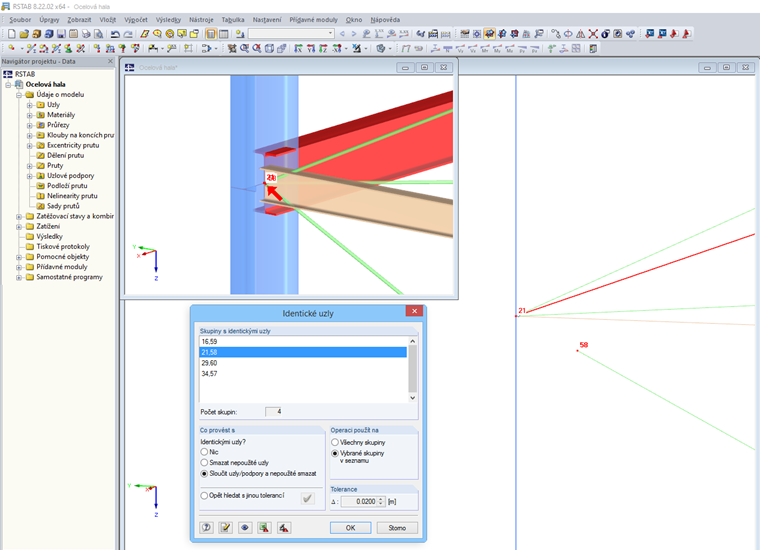Click the rightmost small icon left of the OK button
The height and width of the screenshot is (550, 760).
pos(284,527)
